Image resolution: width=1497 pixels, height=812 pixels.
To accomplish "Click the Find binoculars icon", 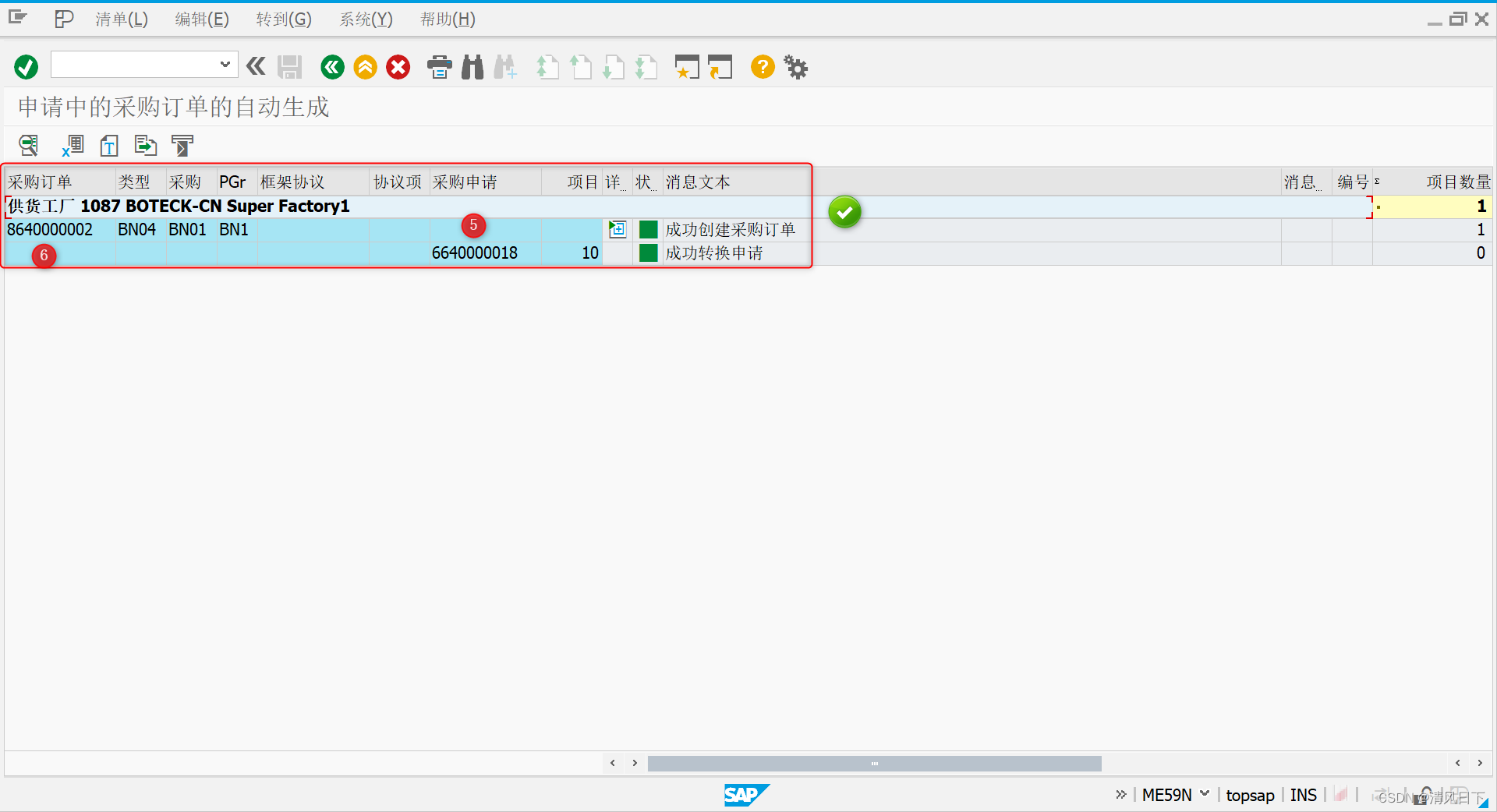I will point(472,67).
